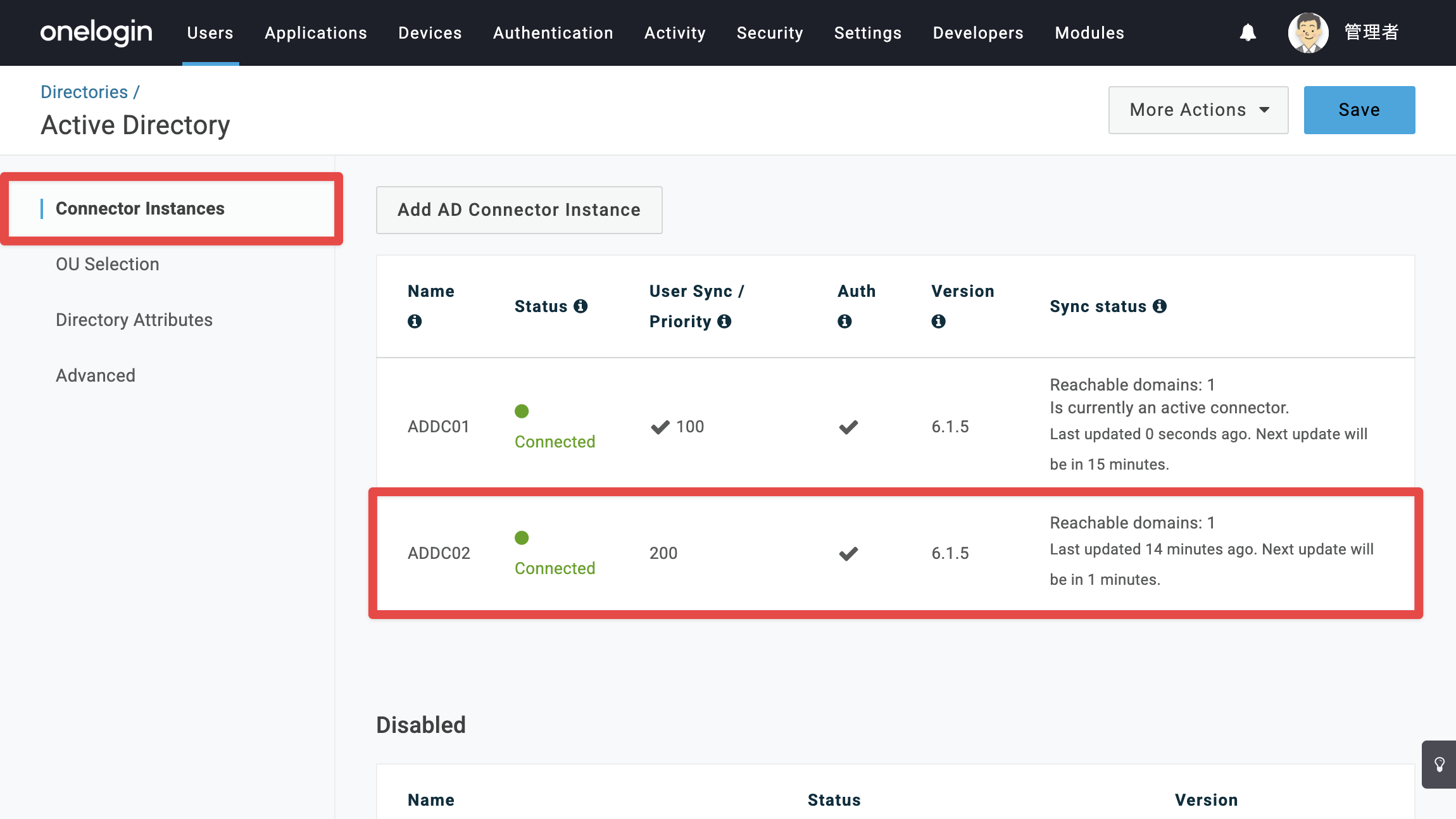Show info tooltip for Status column

[x=581, y=306]
